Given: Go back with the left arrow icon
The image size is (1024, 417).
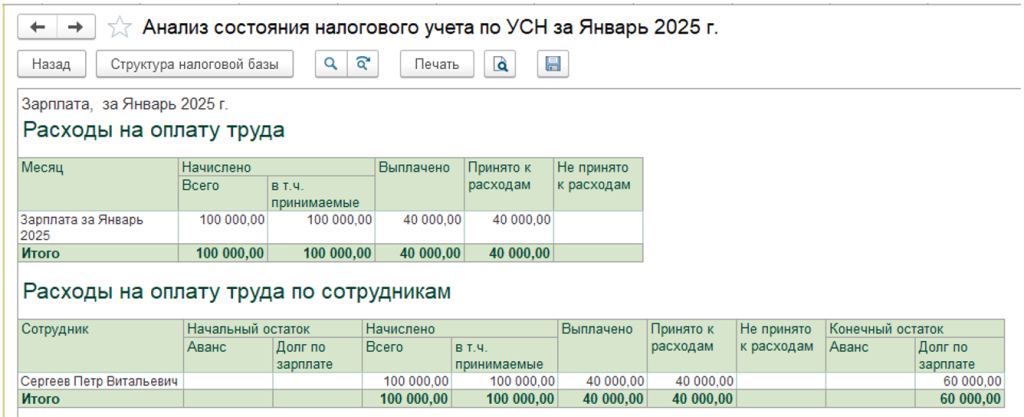Looking at the screenshot, I should [38, 27].
